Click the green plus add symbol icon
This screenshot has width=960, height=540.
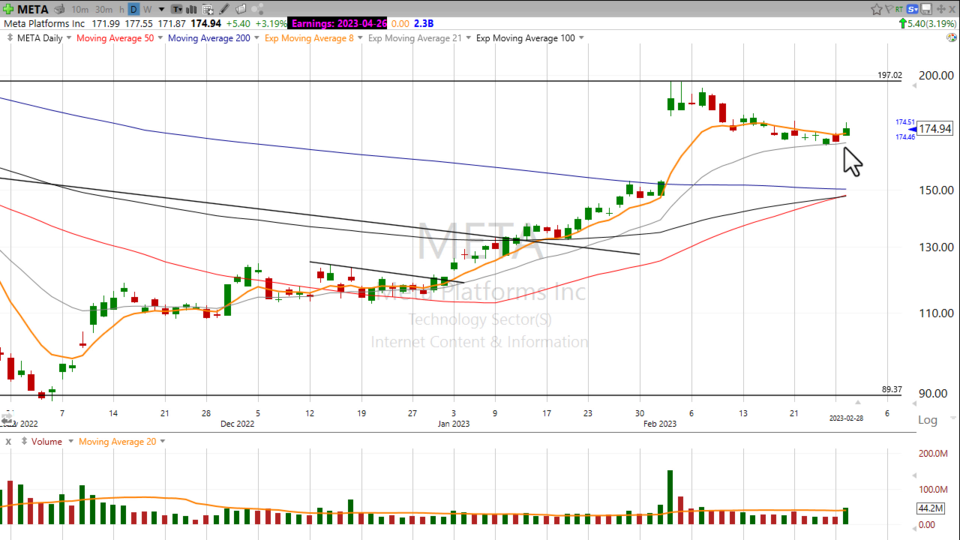(x=8, y=9)
